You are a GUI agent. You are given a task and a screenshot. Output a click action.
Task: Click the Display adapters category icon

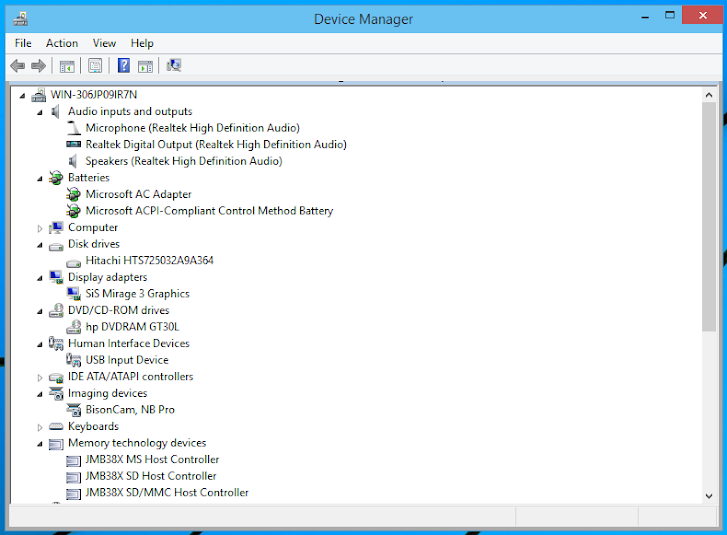56,277
